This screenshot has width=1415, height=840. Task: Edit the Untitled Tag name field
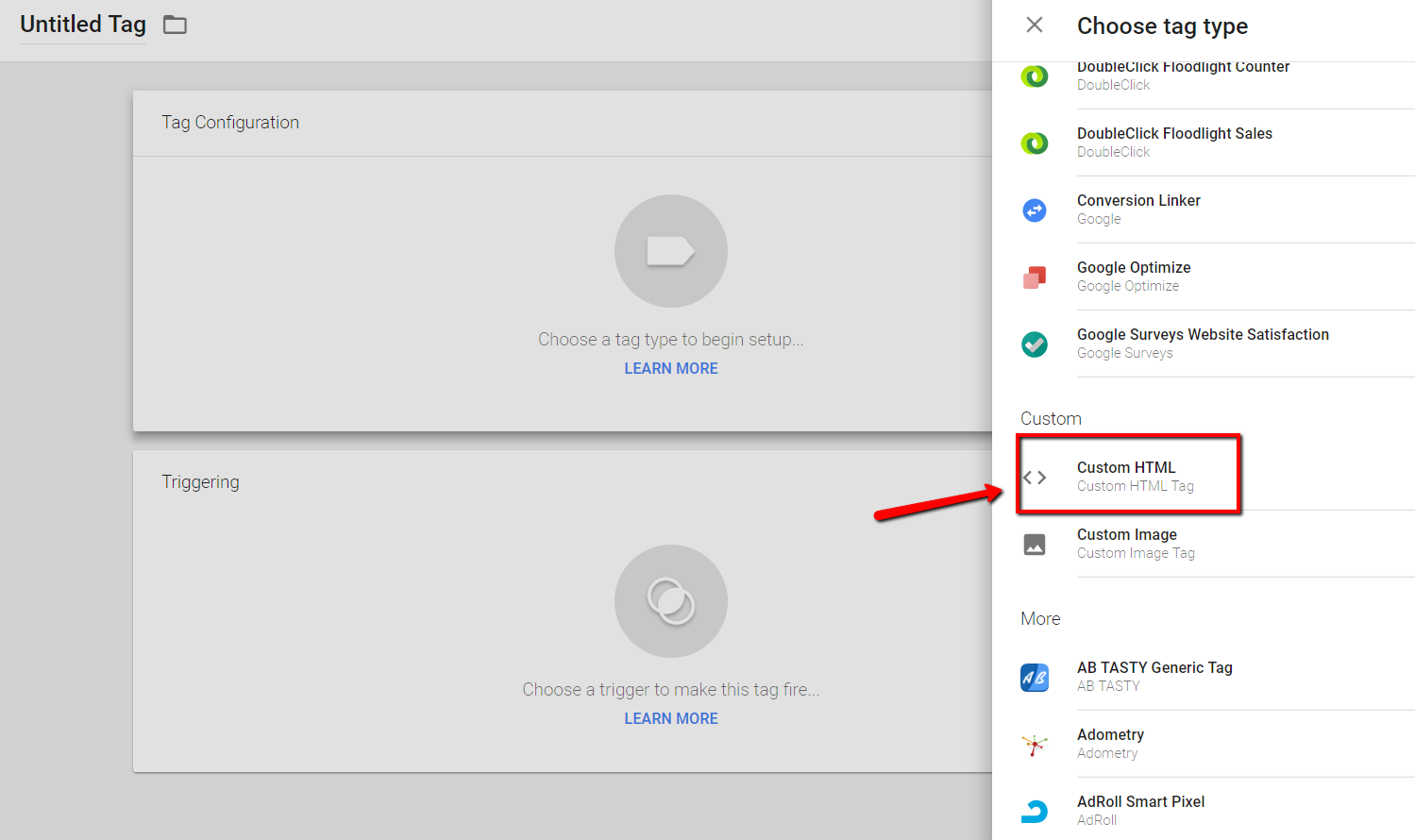83,25
